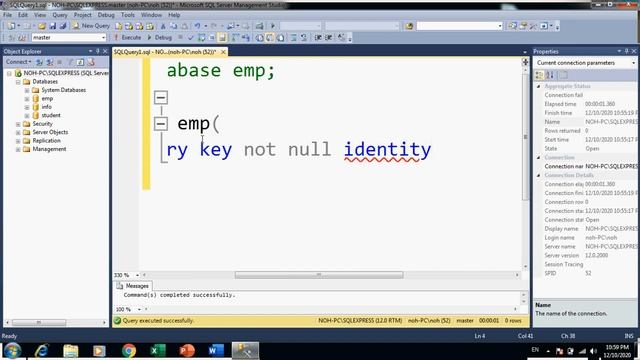Click the Cancel Executing Query stop icon
Image resolution: width=640 pixels, height=360 pixels.
click(x=180, y=38)
